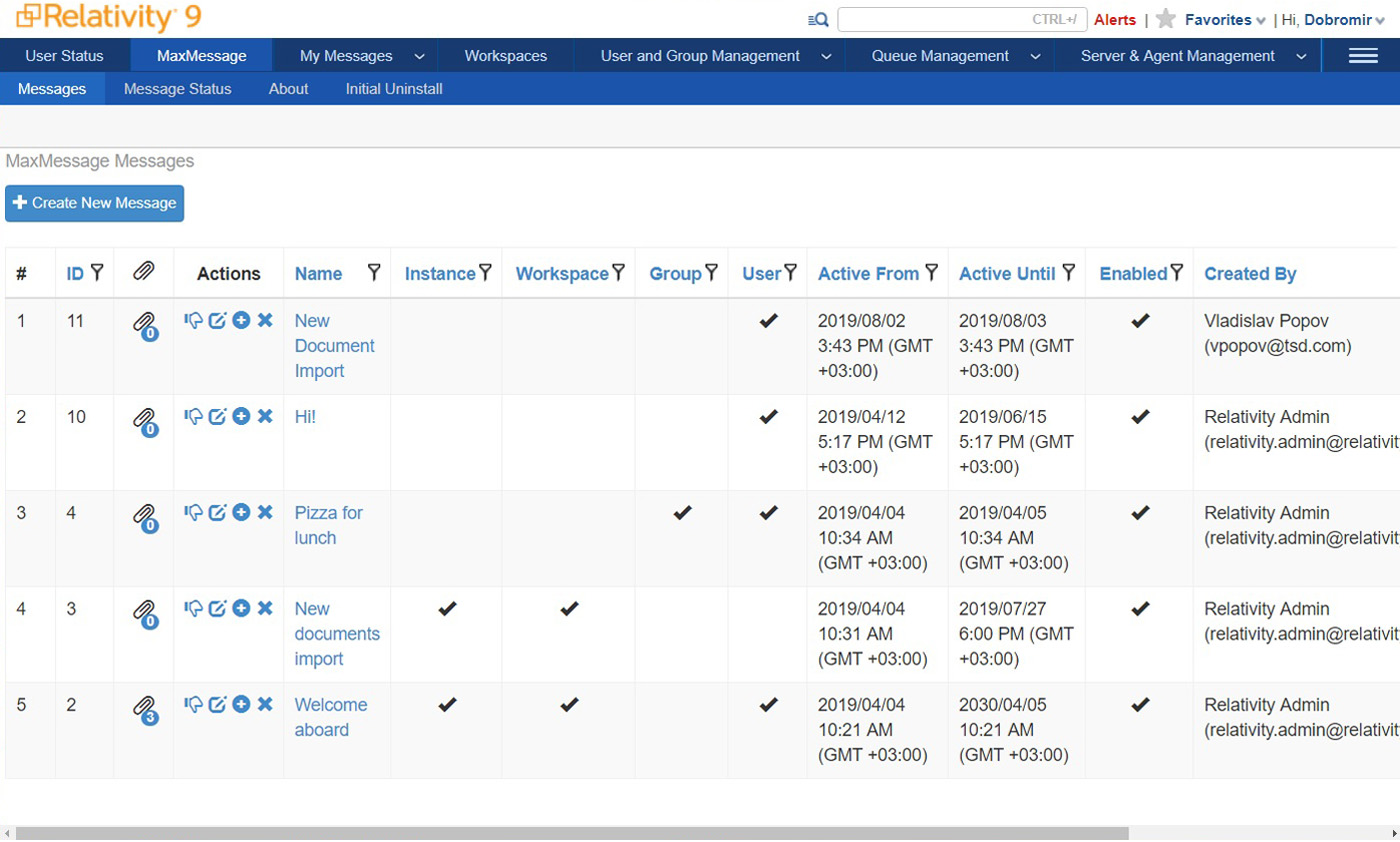Image resolution: width=1400 pixels, height=842 pixels.
Task: Click thumbs-down disable icon for Welcome aboard
Action: 194,704
